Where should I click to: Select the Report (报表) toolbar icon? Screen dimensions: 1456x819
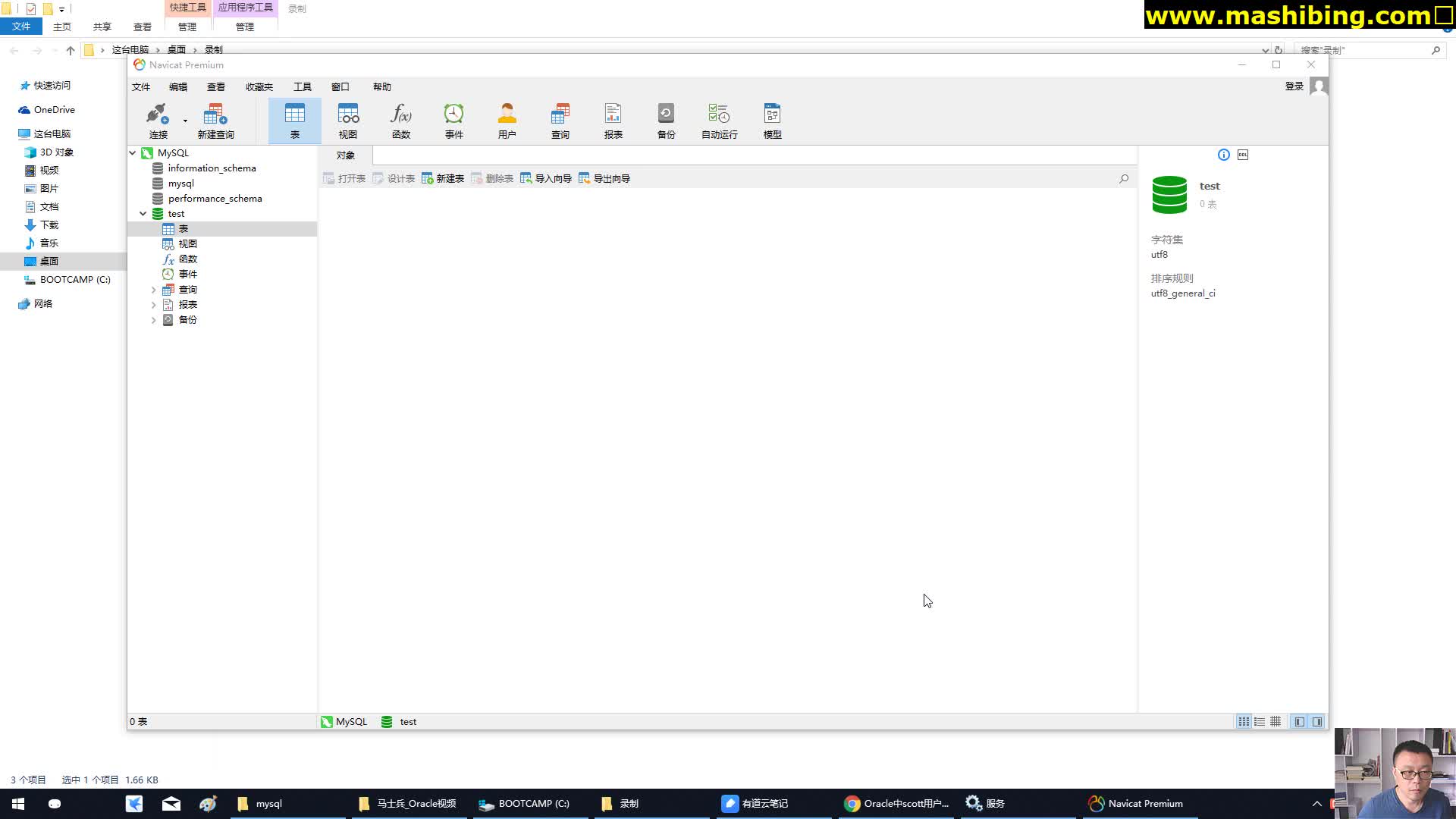coord(613,121)
